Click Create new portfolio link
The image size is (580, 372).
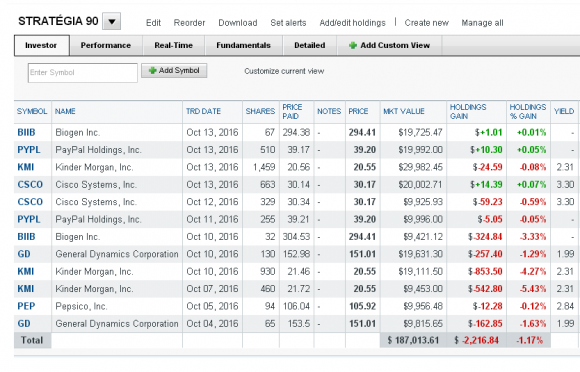coord(426,23)
